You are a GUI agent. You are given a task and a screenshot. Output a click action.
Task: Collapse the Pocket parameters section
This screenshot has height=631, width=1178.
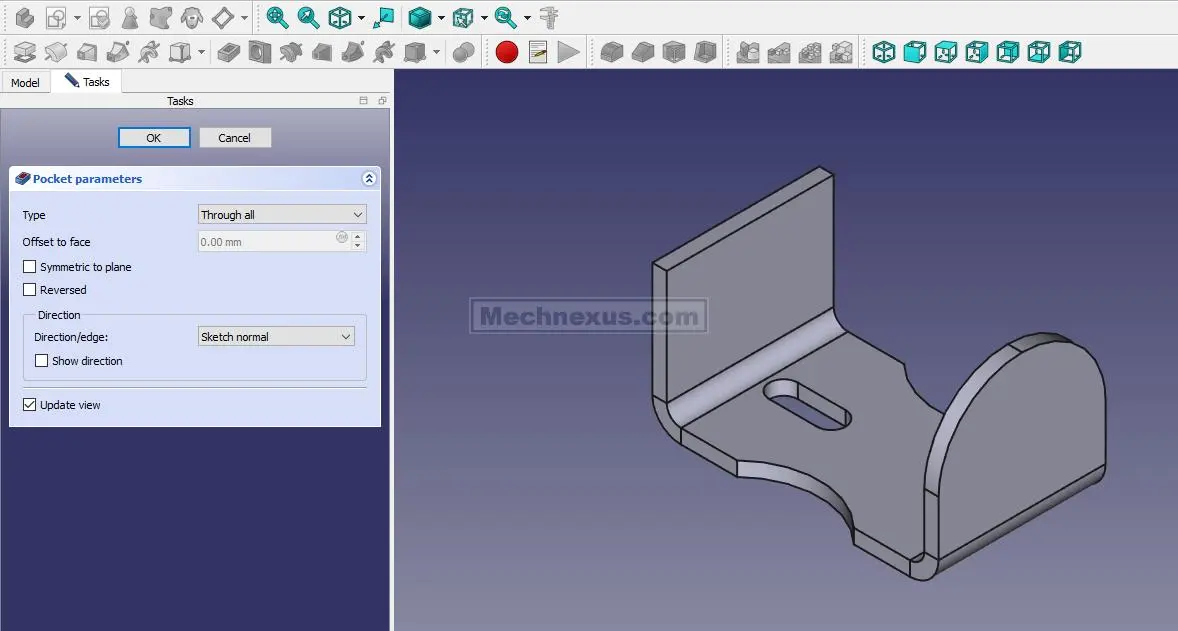click(368, 179)
